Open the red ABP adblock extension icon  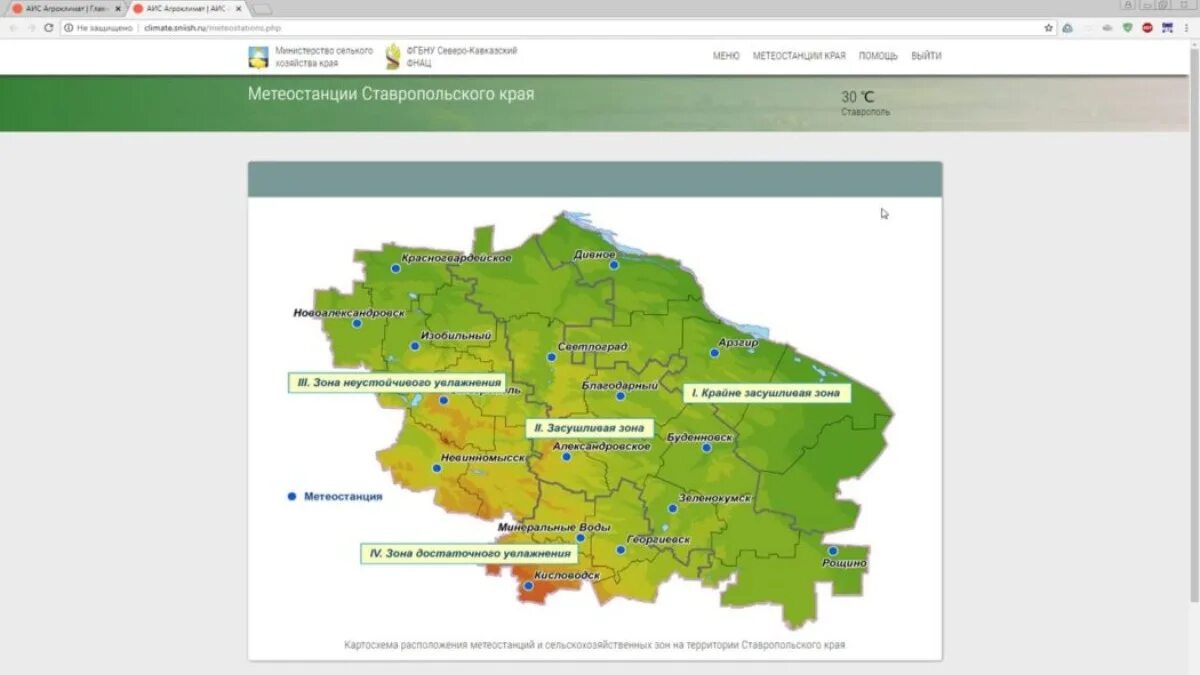(x=1147, y=28)
